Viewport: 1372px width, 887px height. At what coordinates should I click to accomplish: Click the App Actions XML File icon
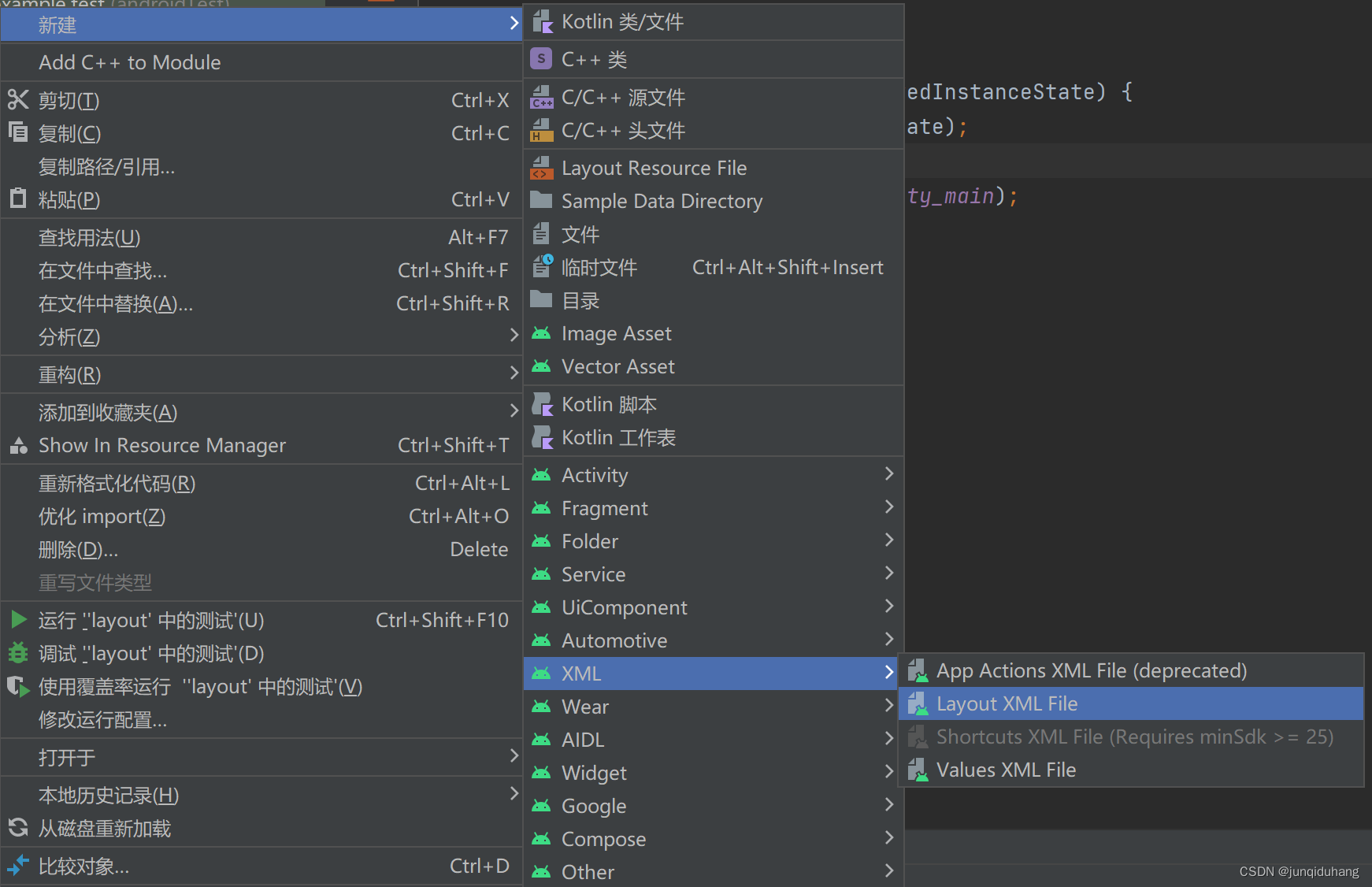click(x=918, y=670)
